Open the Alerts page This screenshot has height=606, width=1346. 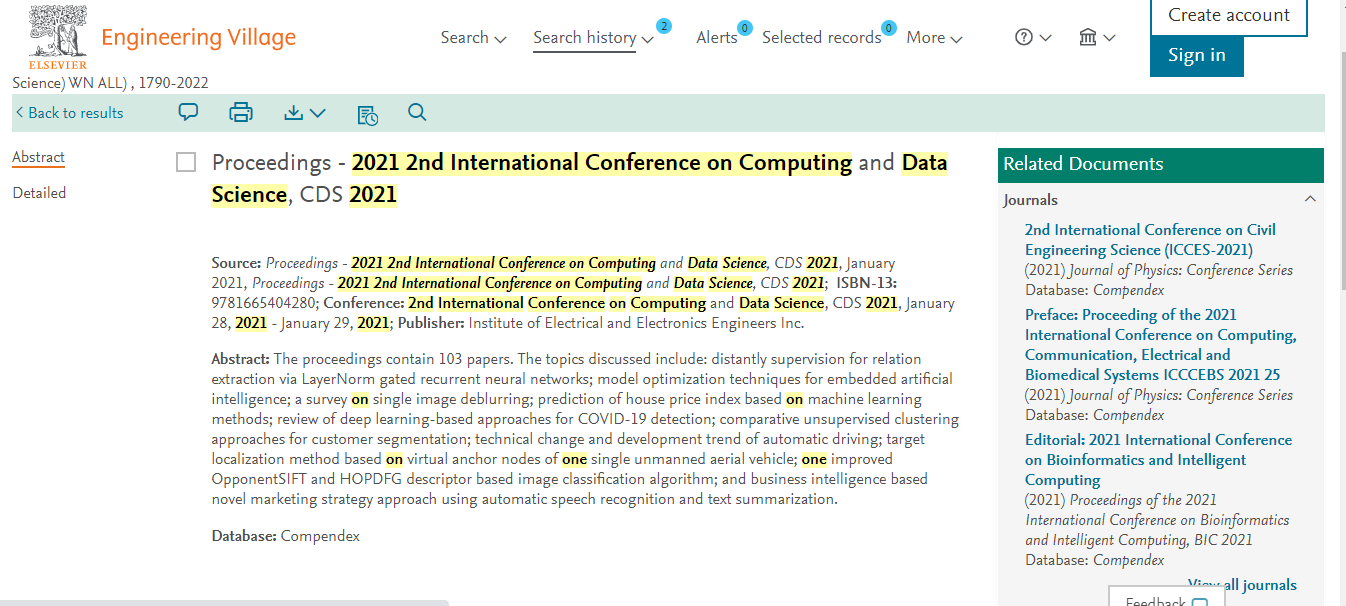(x=717, y=38)
